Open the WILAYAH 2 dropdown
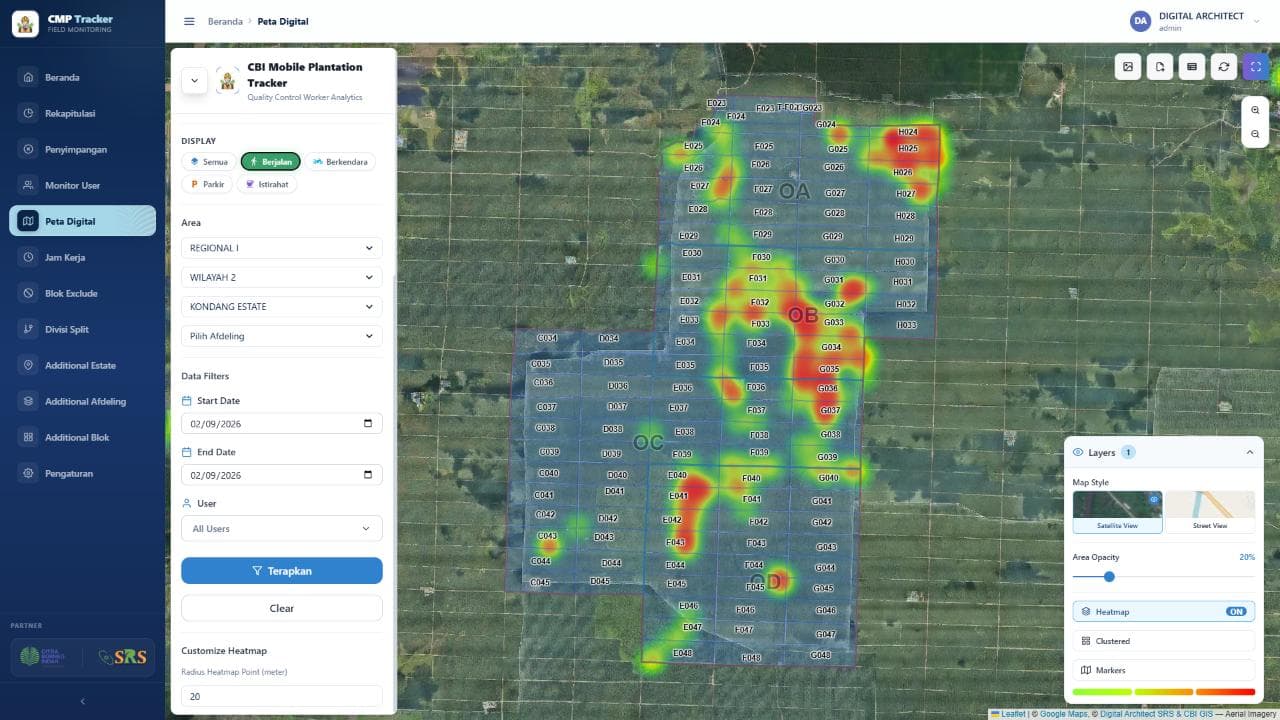Screen dimensions: 1280x720 click(282, 277)
